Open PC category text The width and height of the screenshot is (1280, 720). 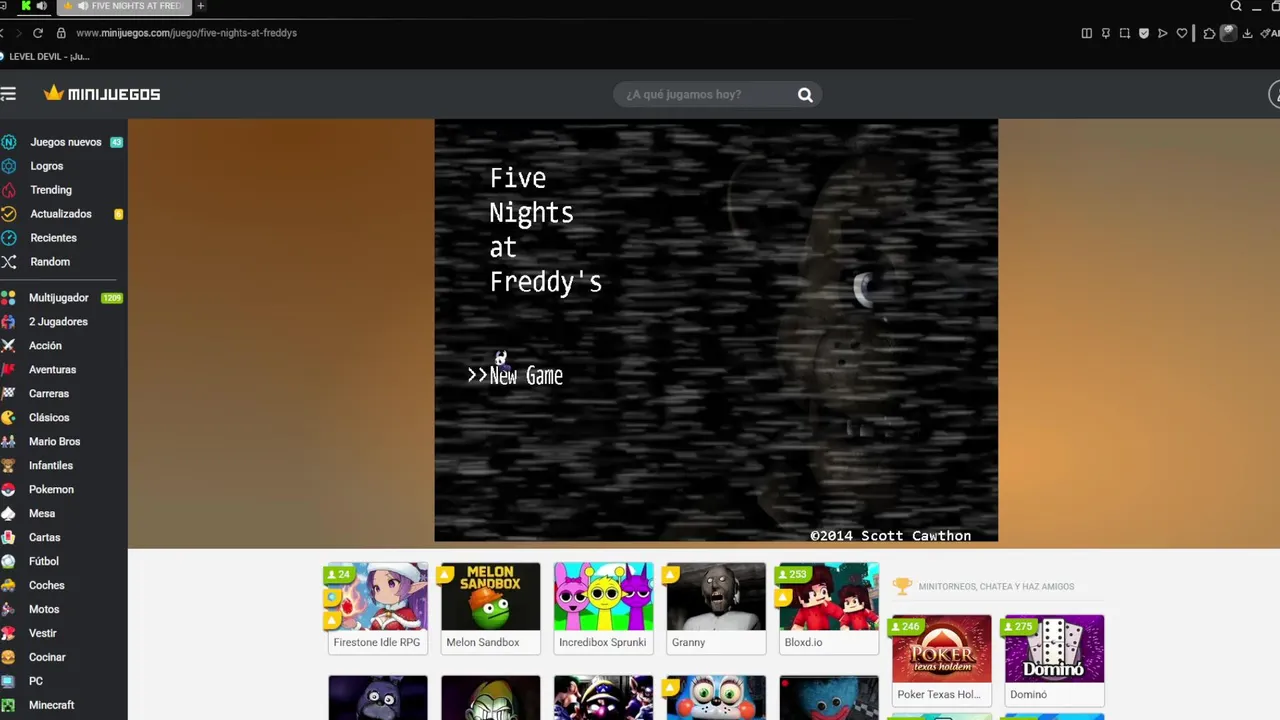coord(36,681)
